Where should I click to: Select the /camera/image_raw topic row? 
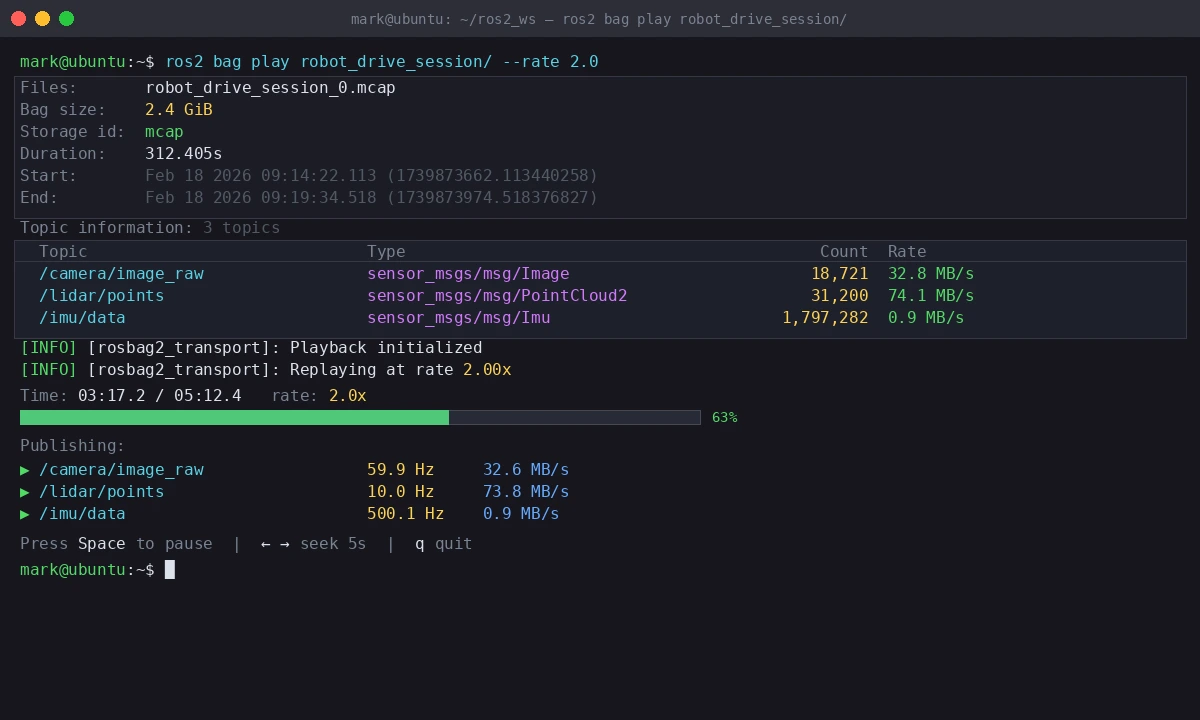[x=121, y=273]
